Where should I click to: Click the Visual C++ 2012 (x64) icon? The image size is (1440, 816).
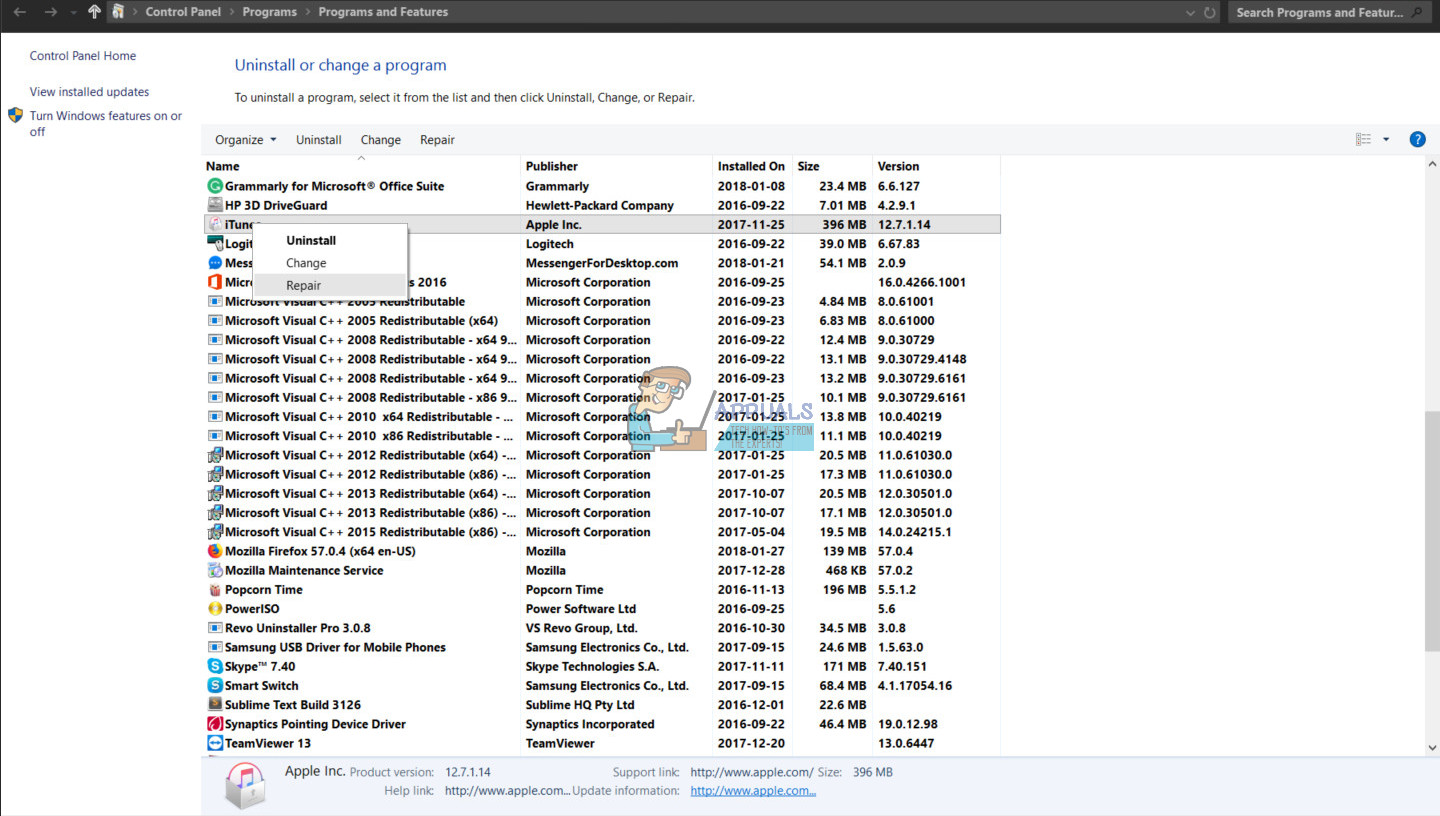tap(214, 455)
